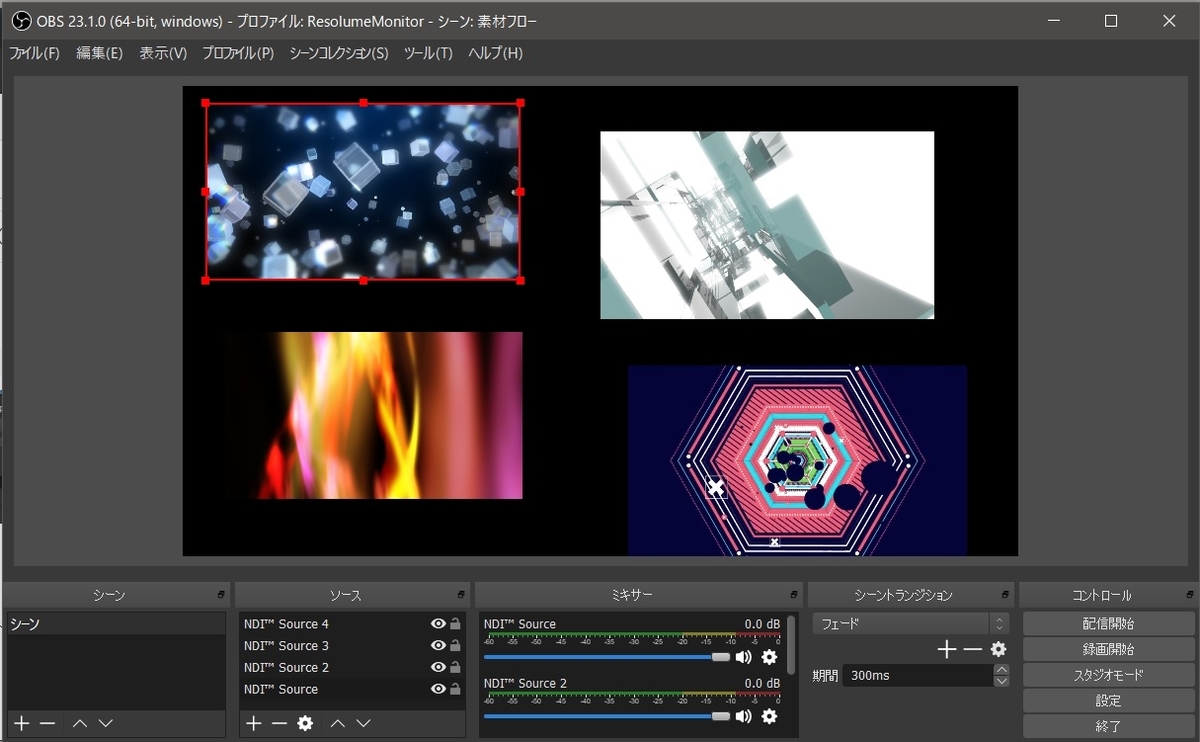Adjust NDI Source volume slider

point(607,657)
